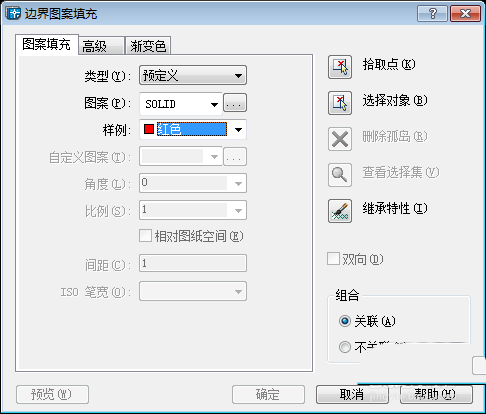Switch to the 高级 tab
The width and height of the screenshot is (486, 414).
tap(101, 46)
